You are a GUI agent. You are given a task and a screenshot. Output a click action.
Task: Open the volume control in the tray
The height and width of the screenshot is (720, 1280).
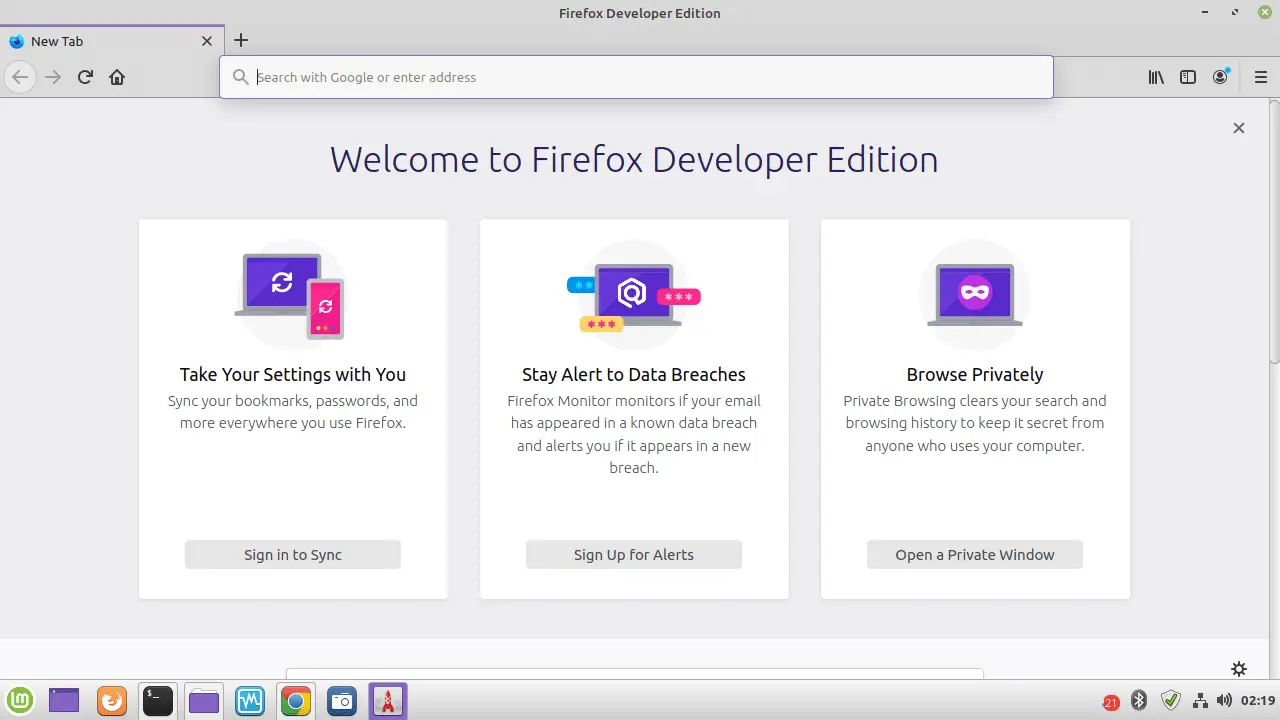(x=1224, y=701)
